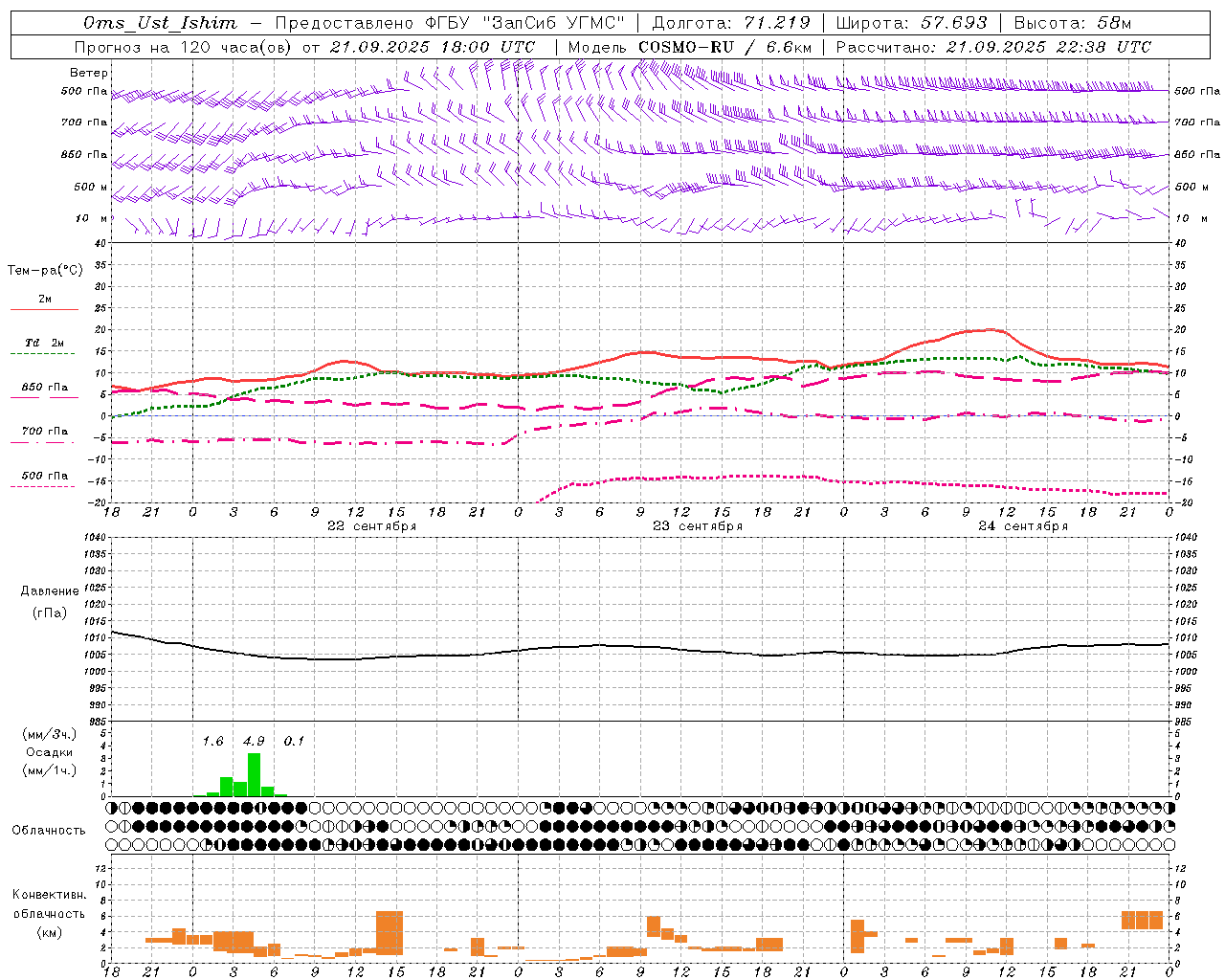This screenshot has height=980, width=1225.
Task: Click the '24 сентября' date label
Action: pyautogui.click(x=1023, y=526)
